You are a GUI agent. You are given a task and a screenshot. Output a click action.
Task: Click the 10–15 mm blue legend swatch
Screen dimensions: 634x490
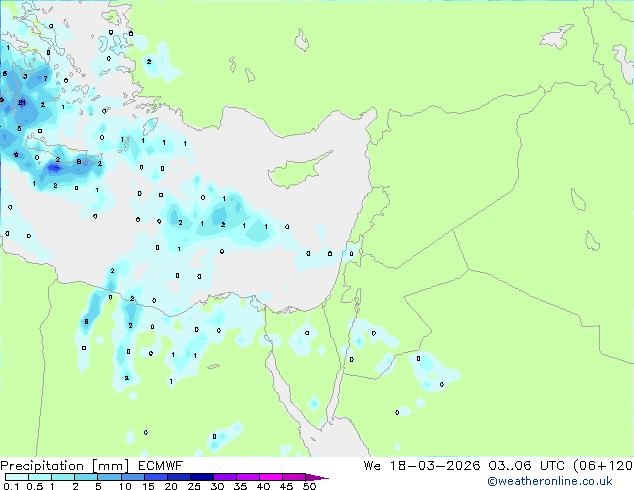132,477
